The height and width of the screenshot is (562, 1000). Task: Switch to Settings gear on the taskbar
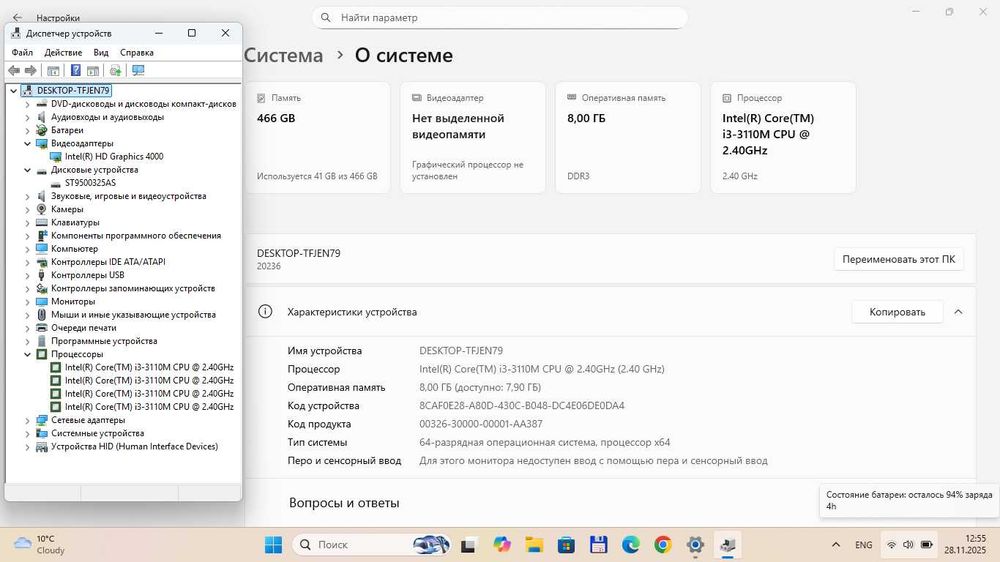click(x=695, y=545)
